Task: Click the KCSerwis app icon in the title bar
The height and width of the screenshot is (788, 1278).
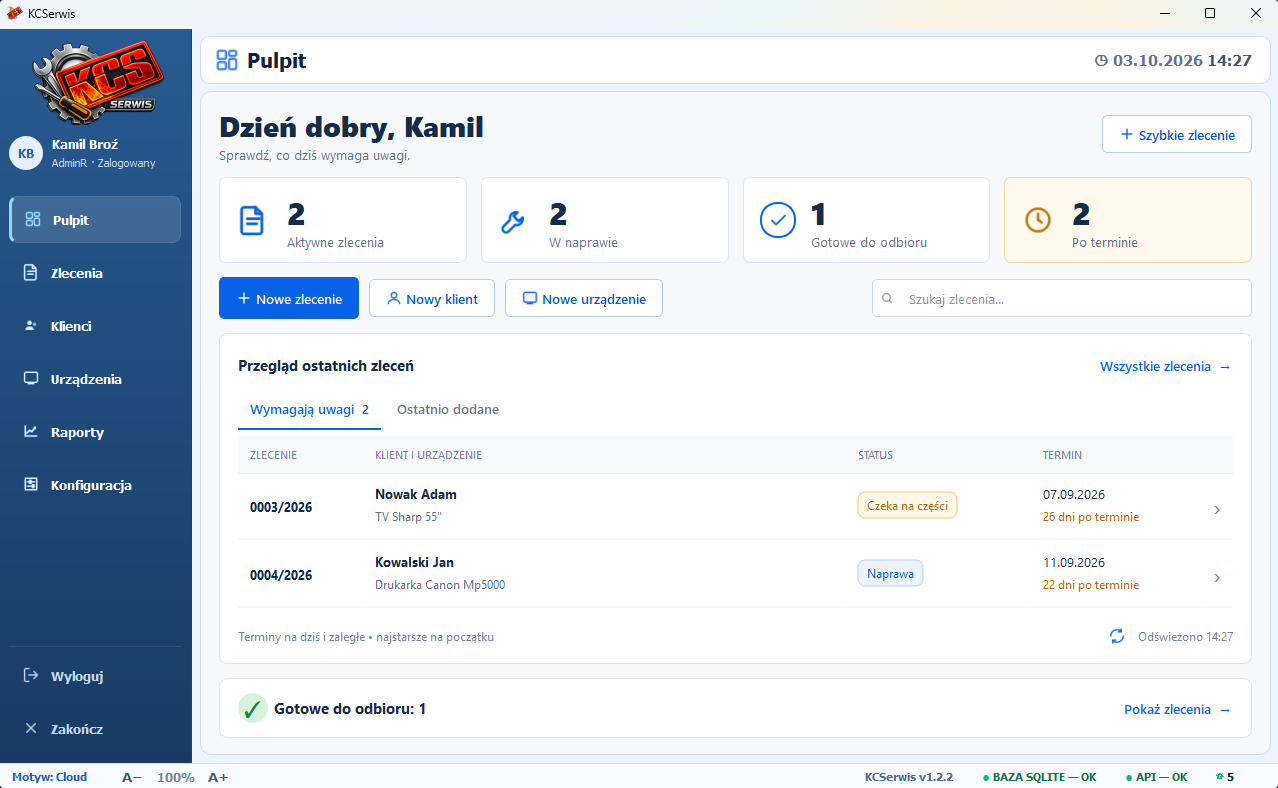Action: click(x=15, y=13)
